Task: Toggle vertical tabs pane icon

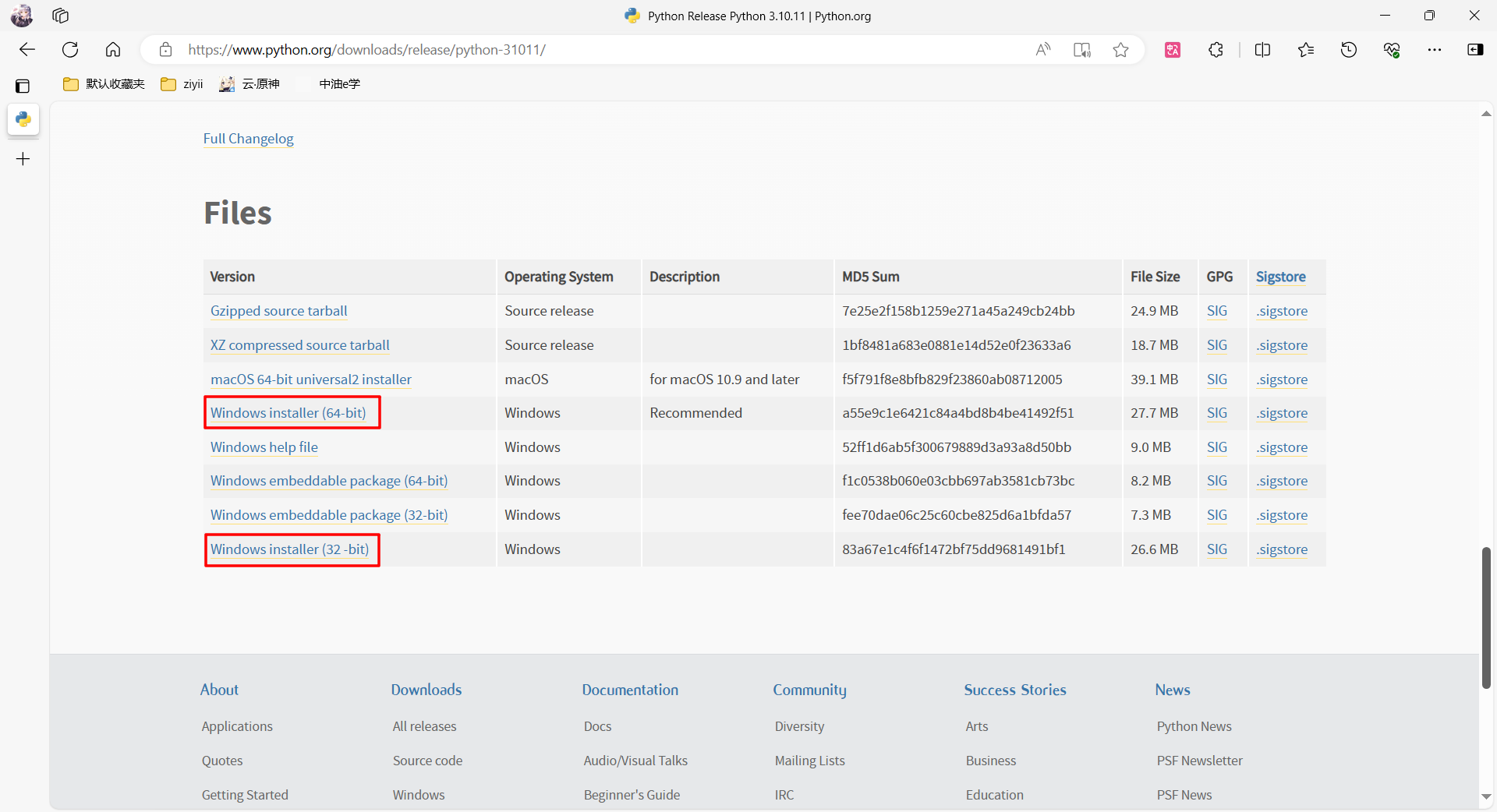Action: pos(23,86)
